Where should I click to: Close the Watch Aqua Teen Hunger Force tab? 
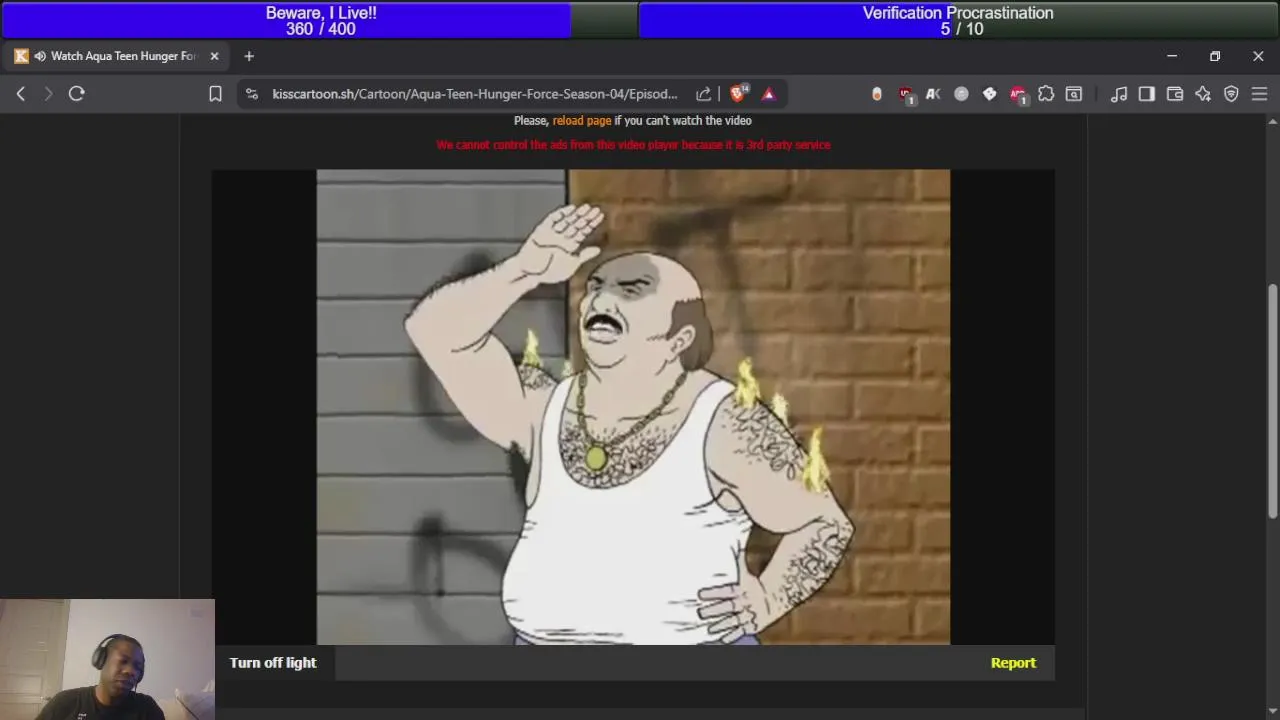coord(214,56)
